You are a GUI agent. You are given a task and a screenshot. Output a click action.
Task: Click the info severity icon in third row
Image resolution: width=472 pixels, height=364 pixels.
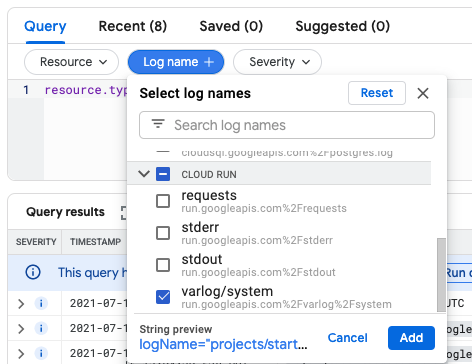point(41,354)
